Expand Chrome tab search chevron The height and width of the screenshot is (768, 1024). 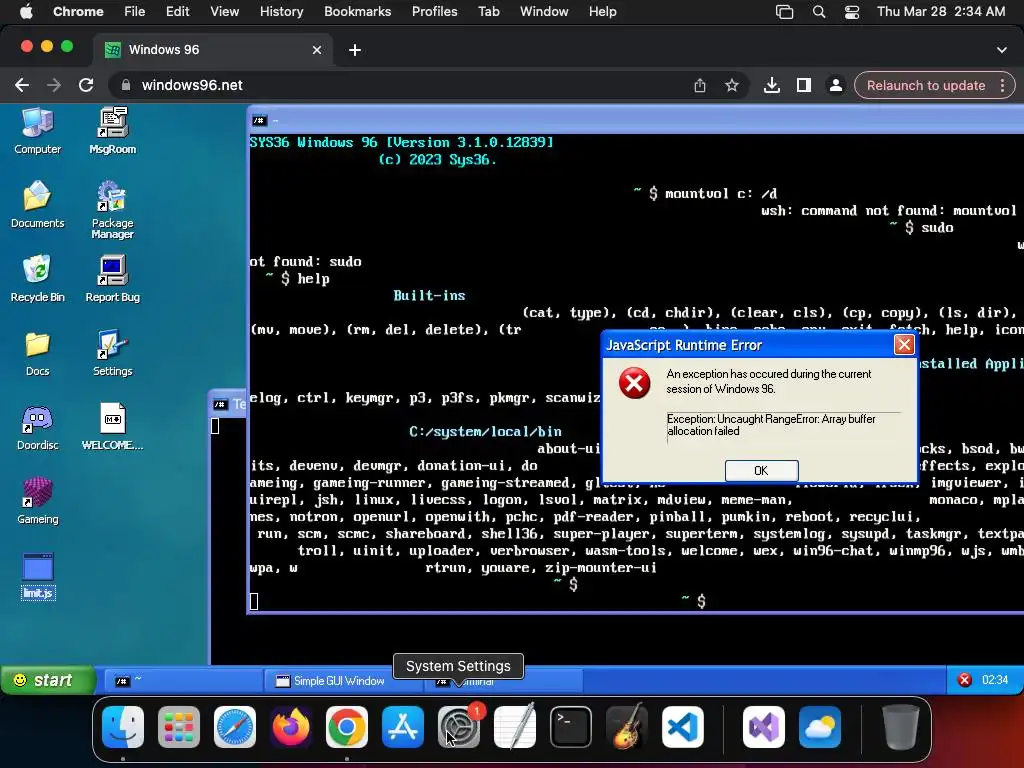point(1001,50)
